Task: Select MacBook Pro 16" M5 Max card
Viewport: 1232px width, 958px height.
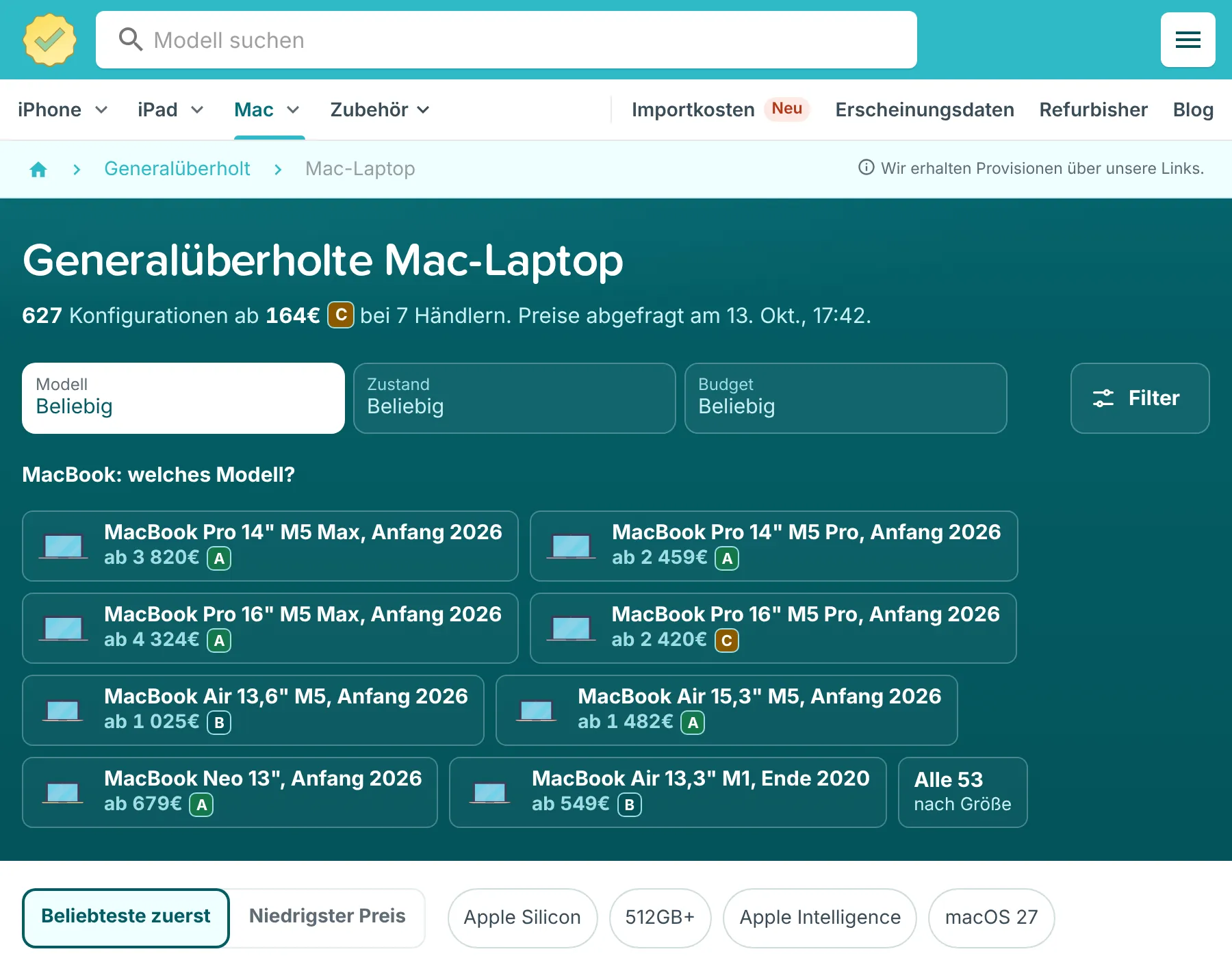Action: coord(270,628)
